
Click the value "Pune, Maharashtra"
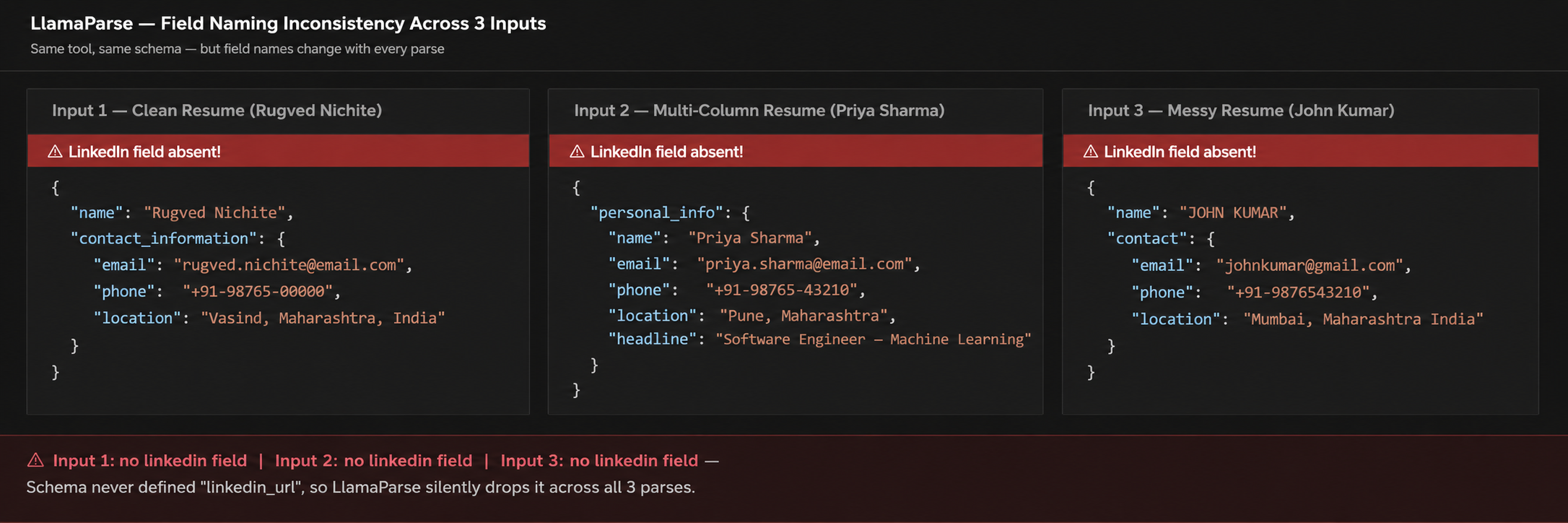tap(803, 316)
